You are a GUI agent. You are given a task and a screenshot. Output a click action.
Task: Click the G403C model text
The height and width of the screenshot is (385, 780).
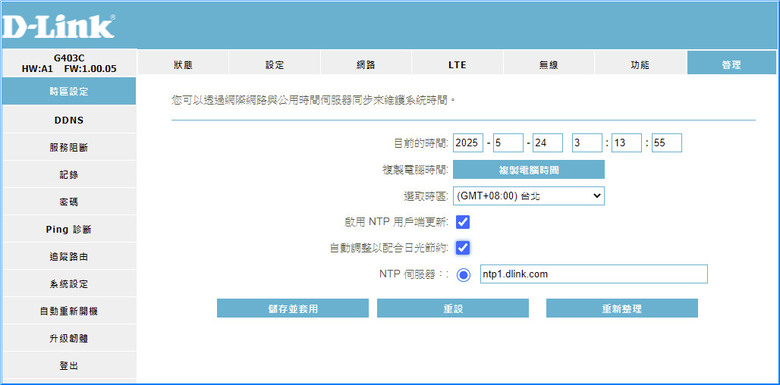click(69, 59)
